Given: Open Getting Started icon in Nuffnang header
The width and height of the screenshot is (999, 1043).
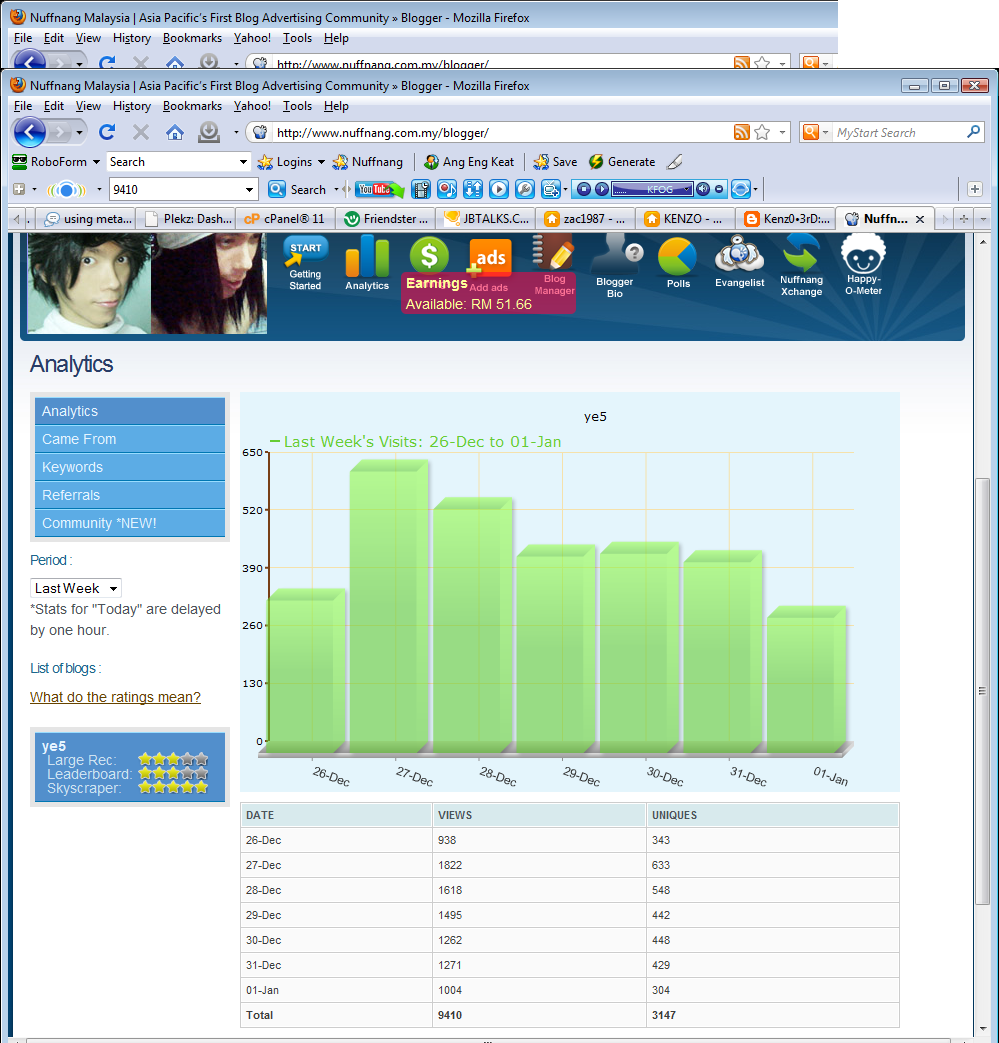Looking at the screenshot, I should click(x=305, y=263).
